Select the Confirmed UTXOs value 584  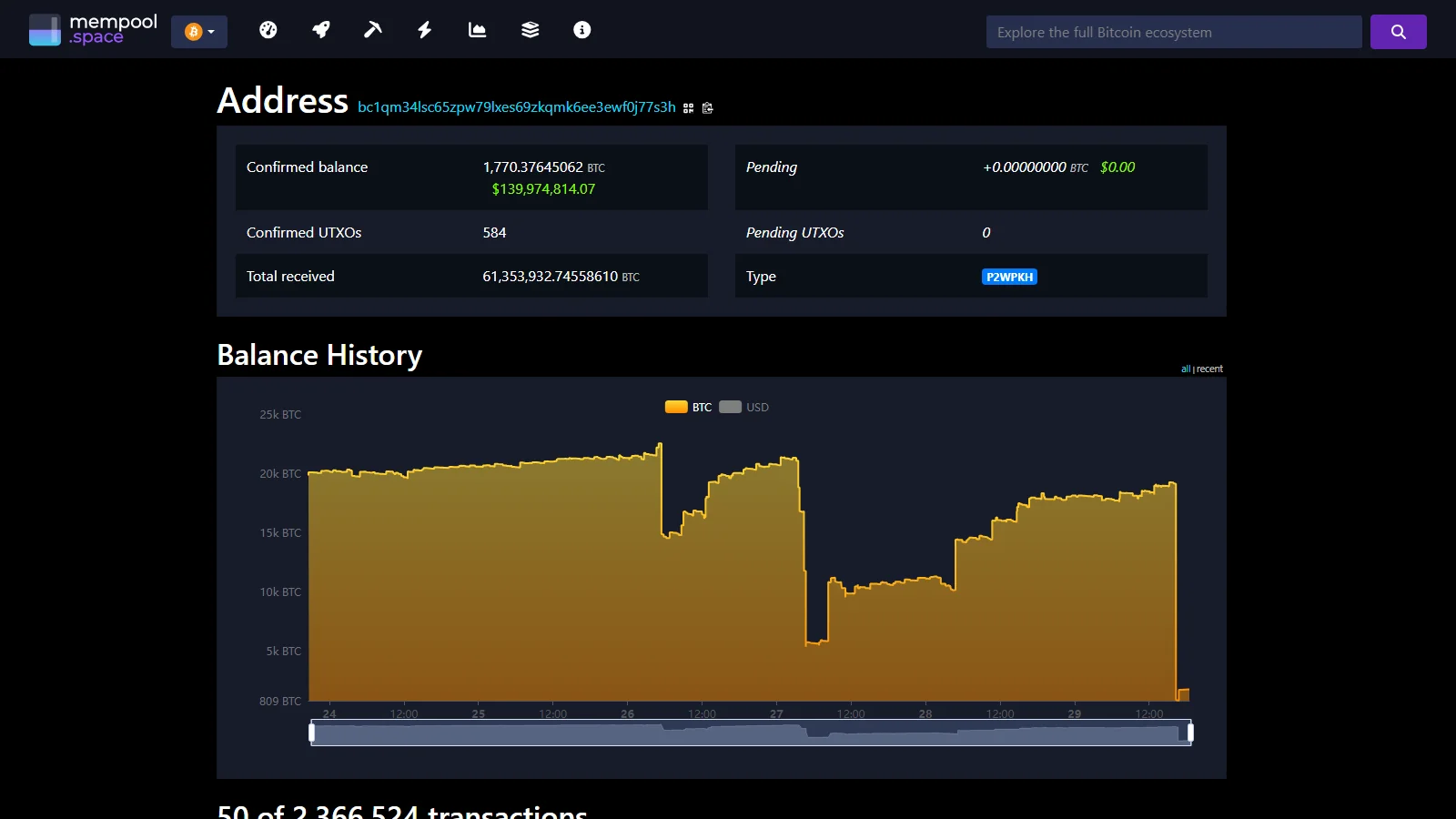[x=494, y=233]
